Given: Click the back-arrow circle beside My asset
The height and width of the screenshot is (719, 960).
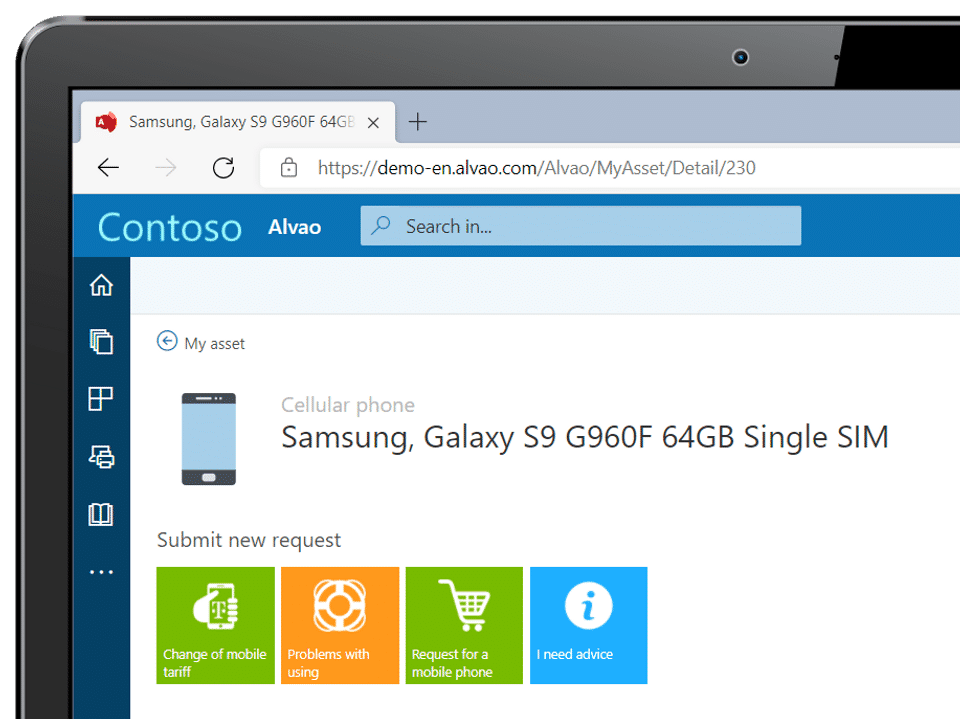Looking at the screenshot, I should pyautogui.click(x=167, y=341).
